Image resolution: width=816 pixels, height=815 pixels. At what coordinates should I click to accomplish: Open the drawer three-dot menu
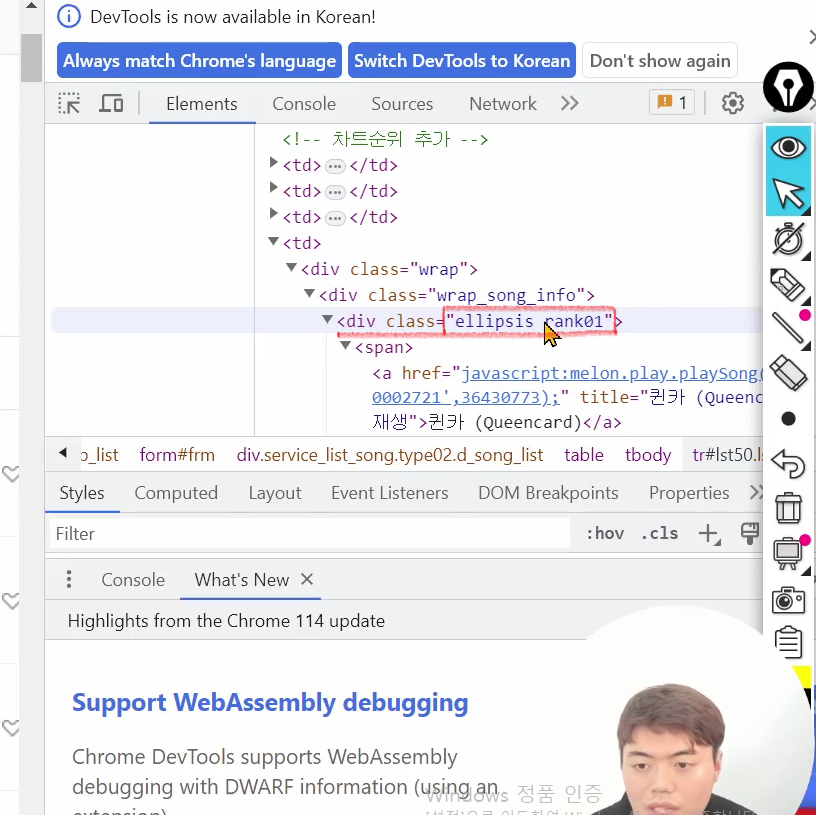click(x=69, y=579)
